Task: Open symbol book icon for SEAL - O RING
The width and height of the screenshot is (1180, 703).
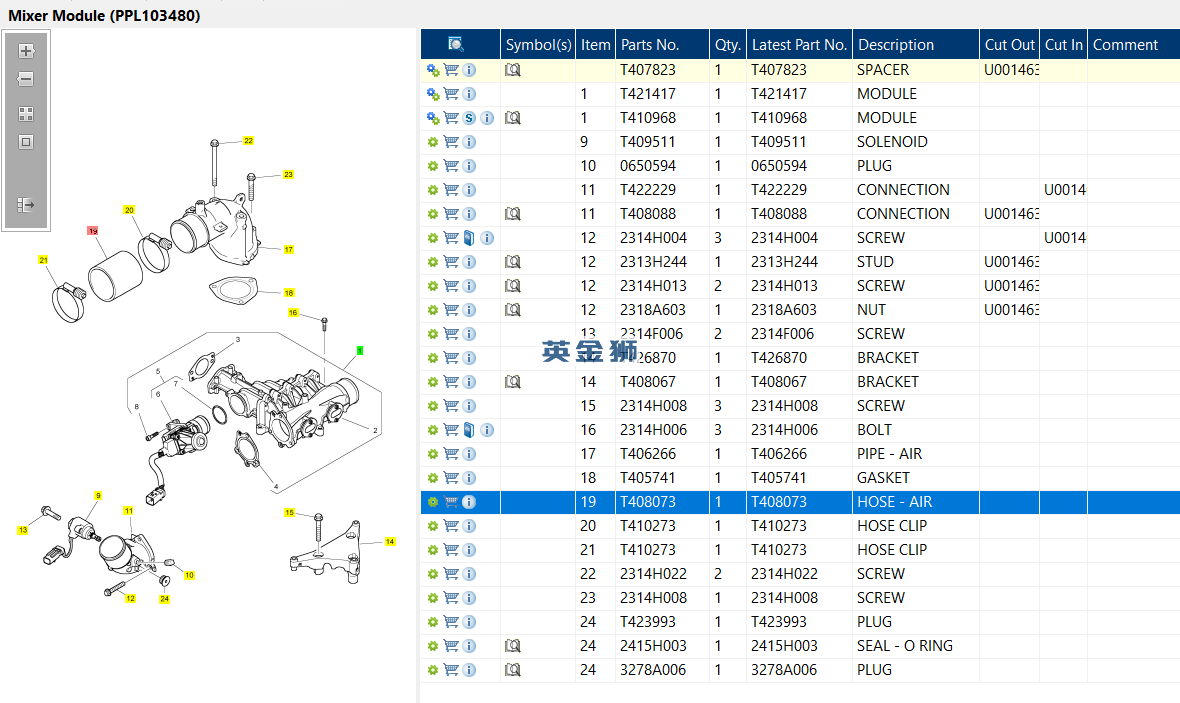Action: point(512,646)
